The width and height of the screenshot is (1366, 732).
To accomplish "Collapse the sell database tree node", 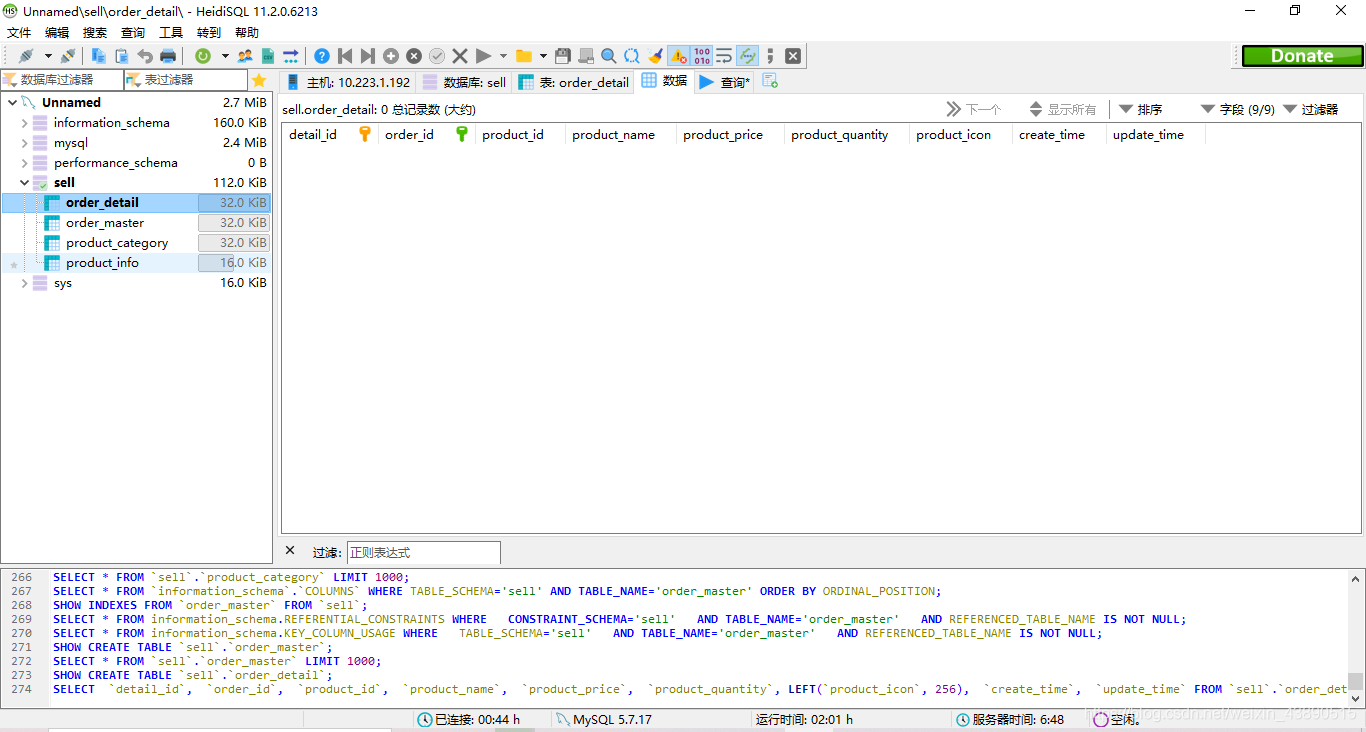I will (x=25, y=183).
